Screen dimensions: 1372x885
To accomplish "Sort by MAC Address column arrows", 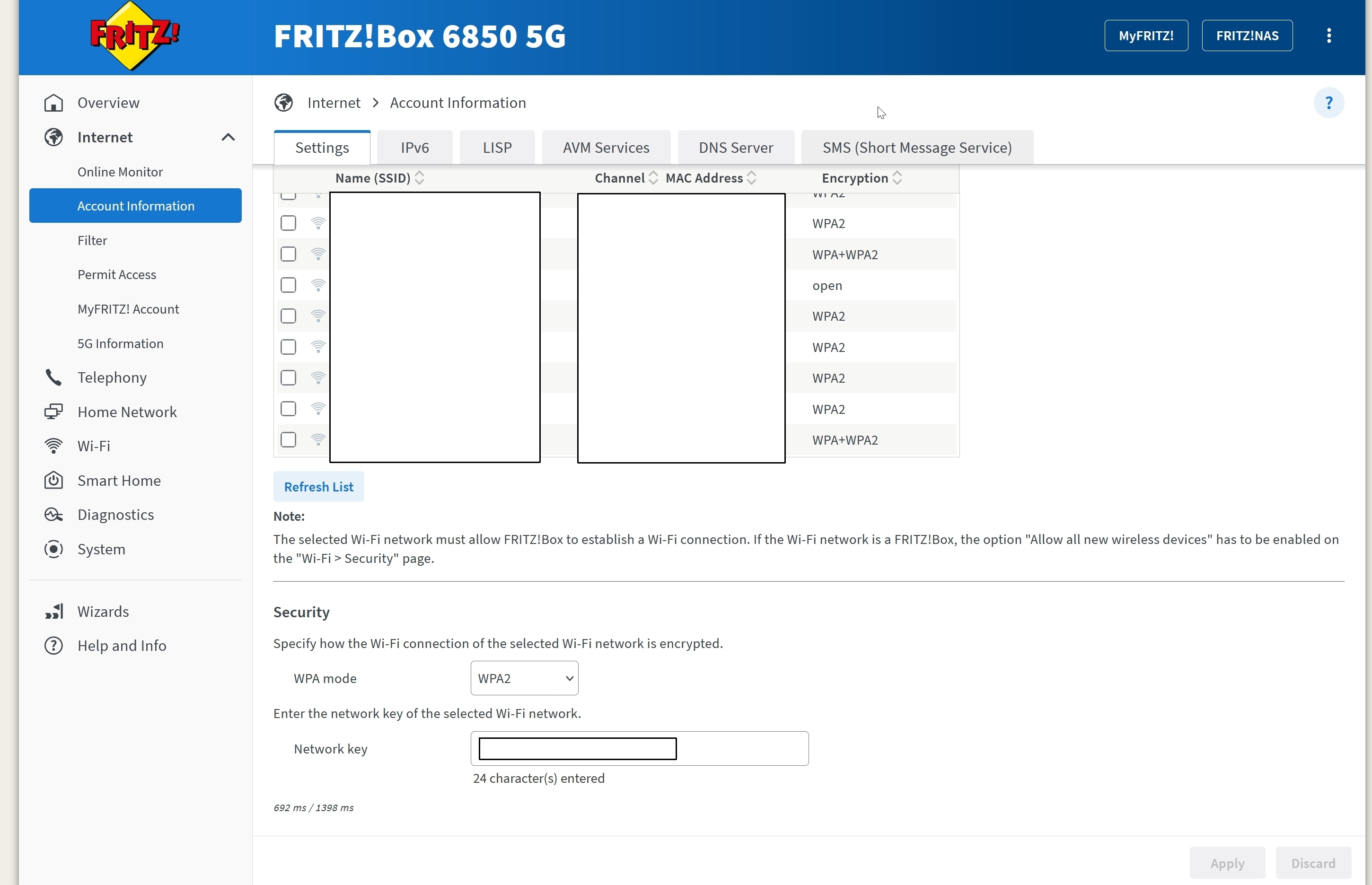I will (751, 178).
